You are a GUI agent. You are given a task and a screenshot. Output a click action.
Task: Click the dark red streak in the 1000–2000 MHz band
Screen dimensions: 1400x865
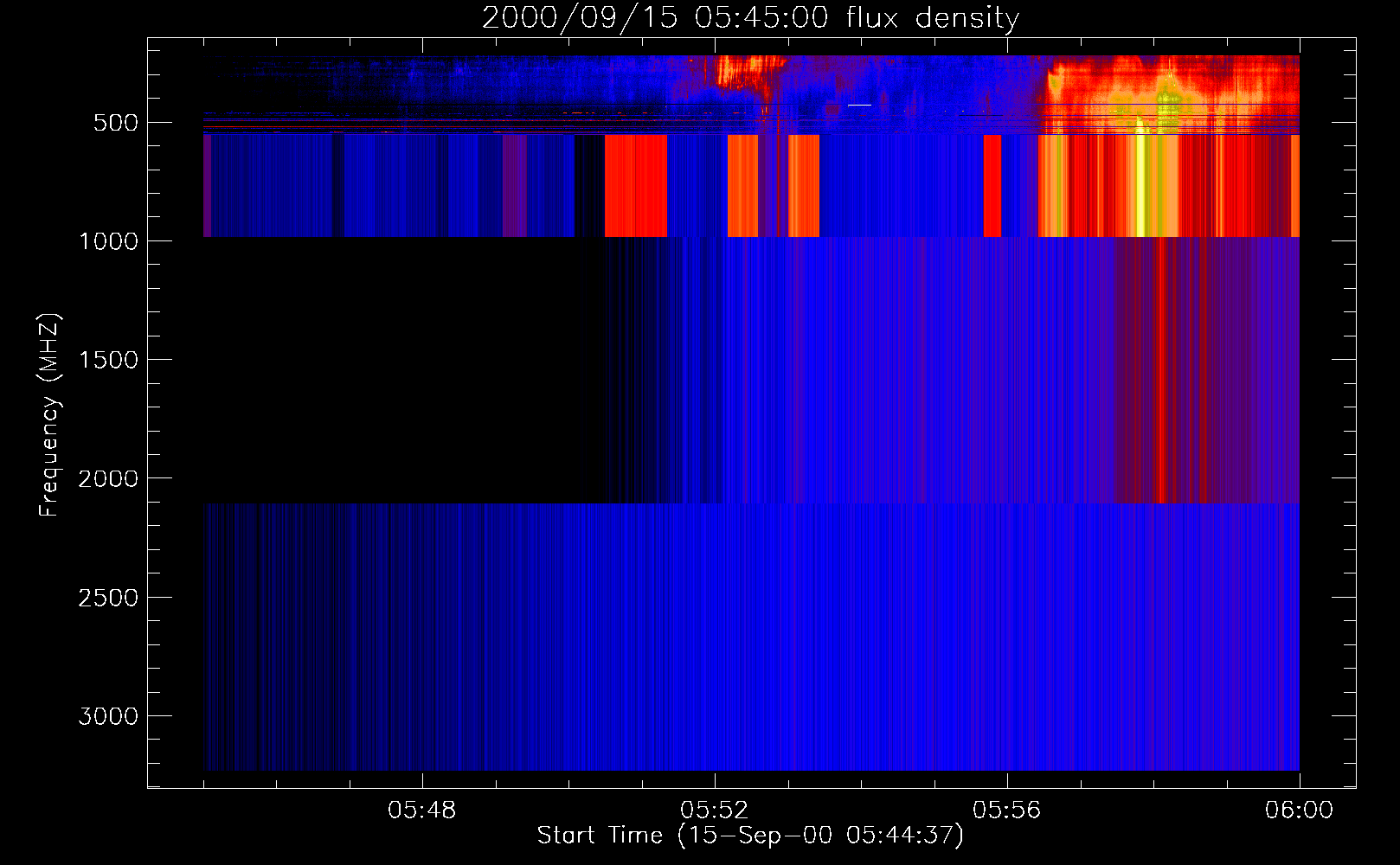[x=1159, y=370]
